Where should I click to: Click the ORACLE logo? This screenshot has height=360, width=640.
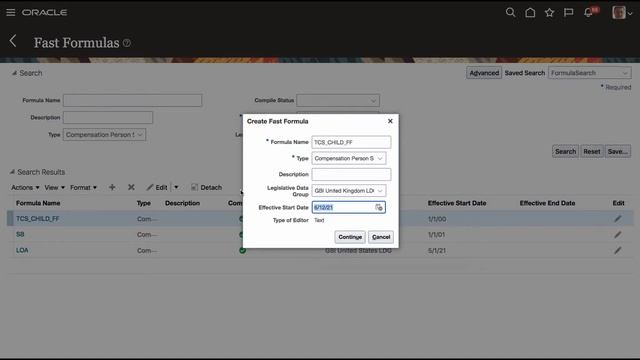44,13
